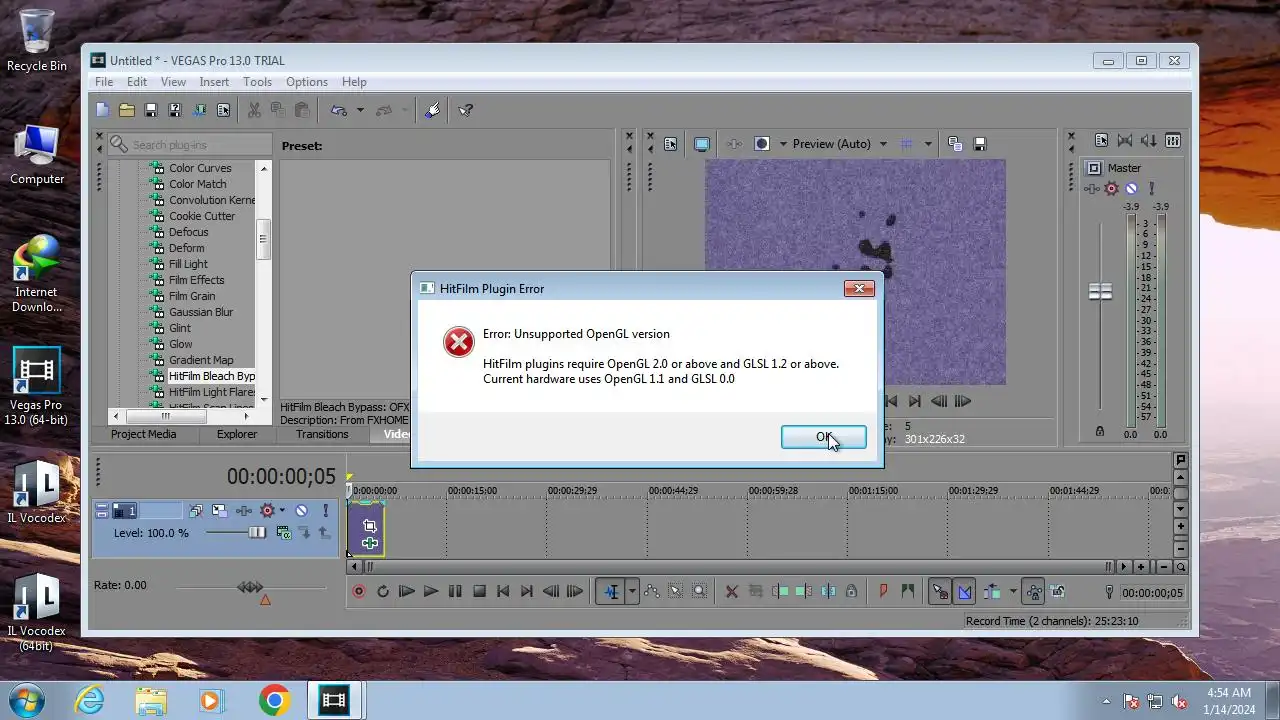Switch to the Explorer tab
The height and width of the screenshot is (720, 1280).
click(x=237, y=434)
